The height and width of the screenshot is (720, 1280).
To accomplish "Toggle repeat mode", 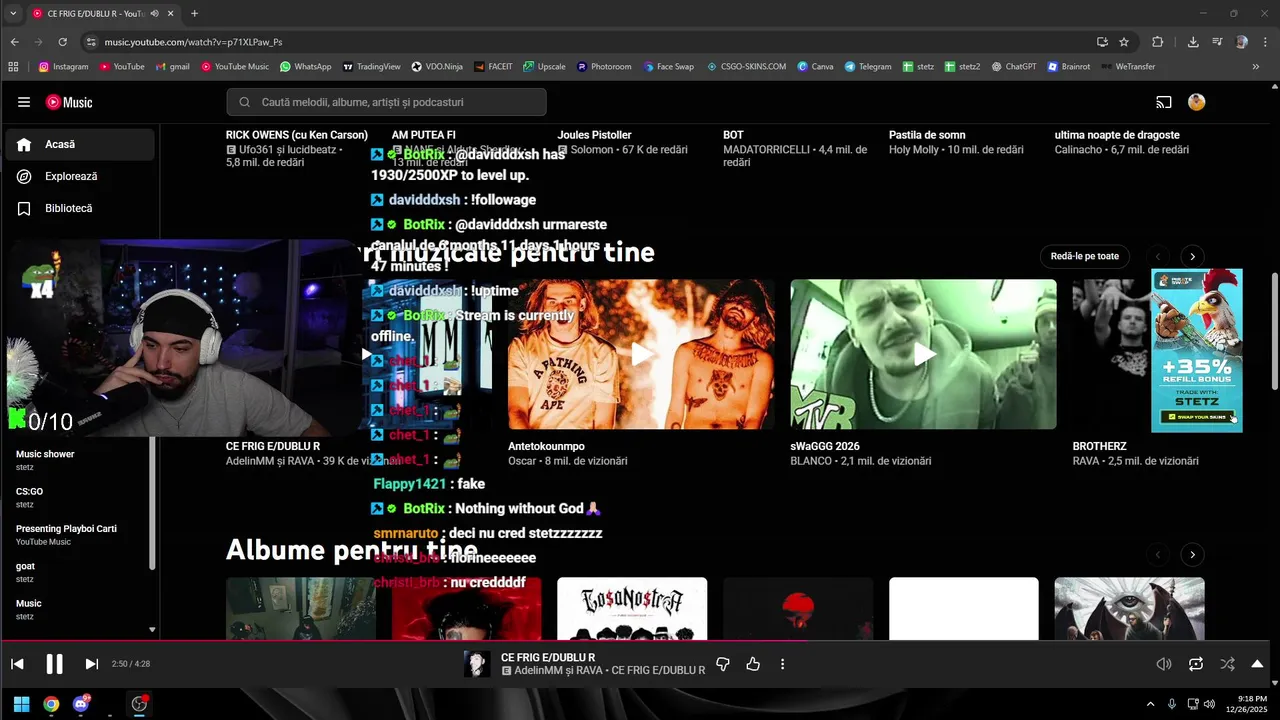I will (1196, 664).
